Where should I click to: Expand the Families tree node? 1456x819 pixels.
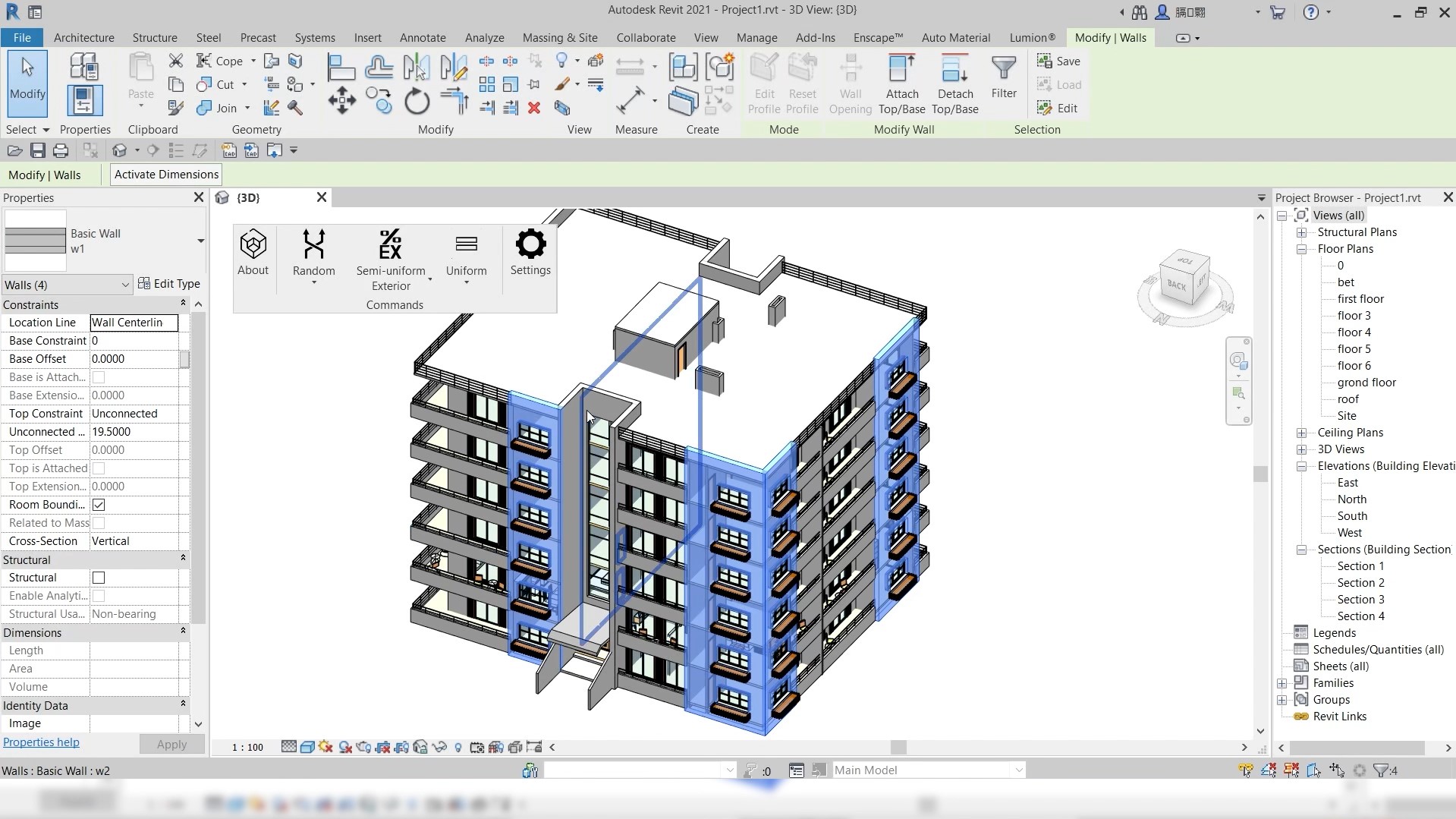point(1282,683)
